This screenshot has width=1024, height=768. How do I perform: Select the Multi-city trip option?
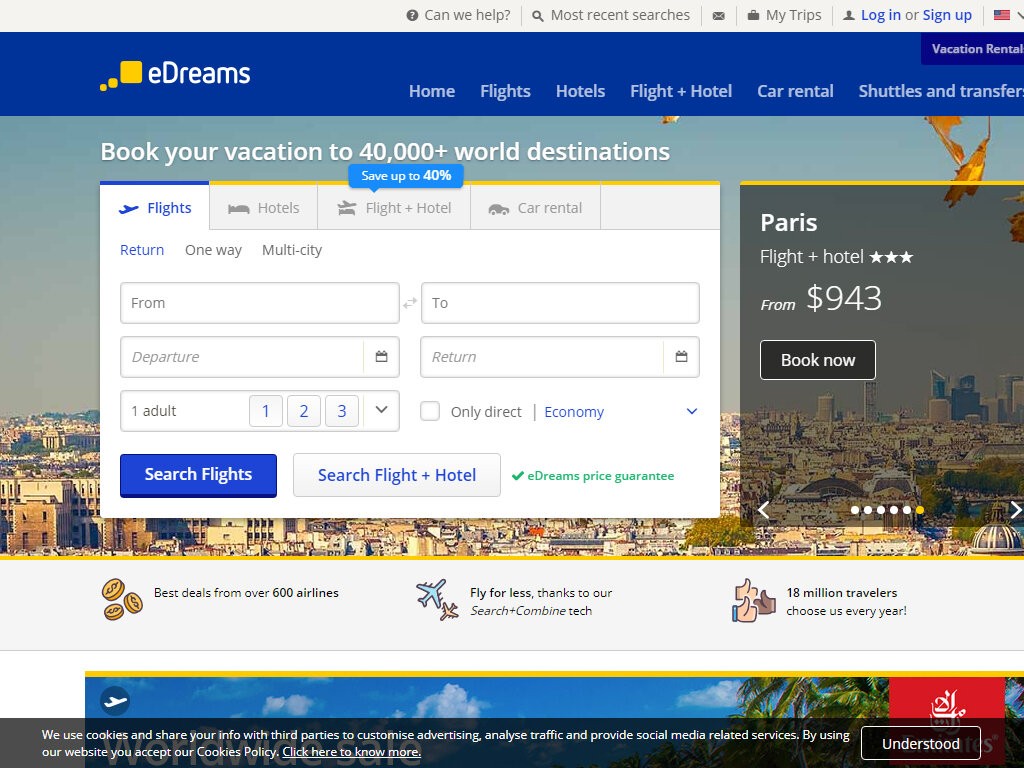(292, 250)
